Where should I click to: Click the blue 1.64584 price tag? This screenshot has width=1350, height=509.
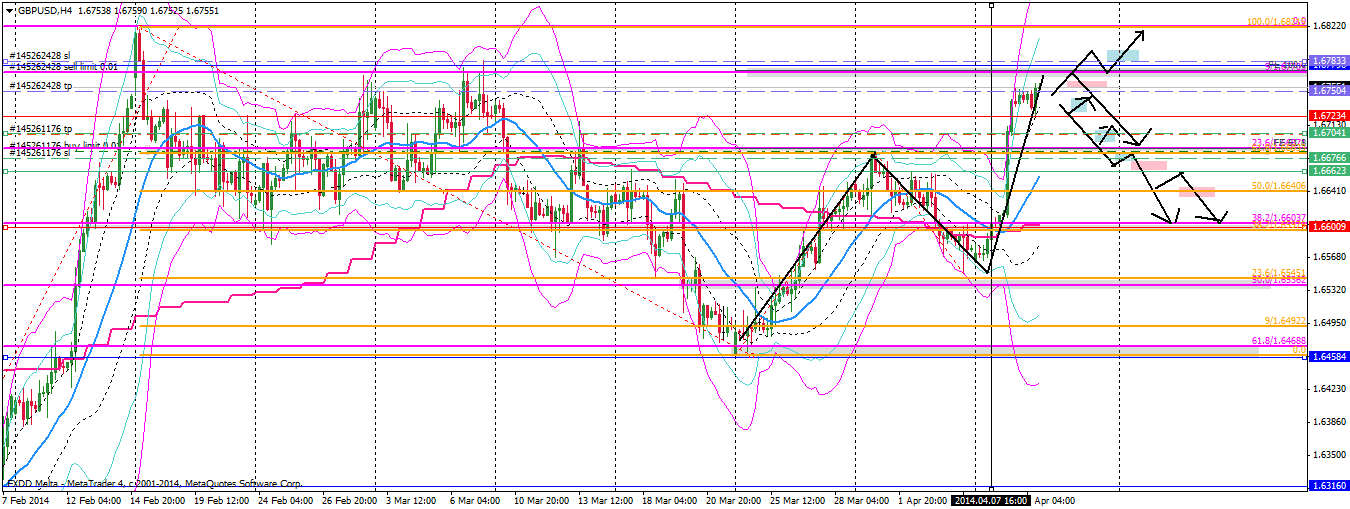click(1327, 356)
